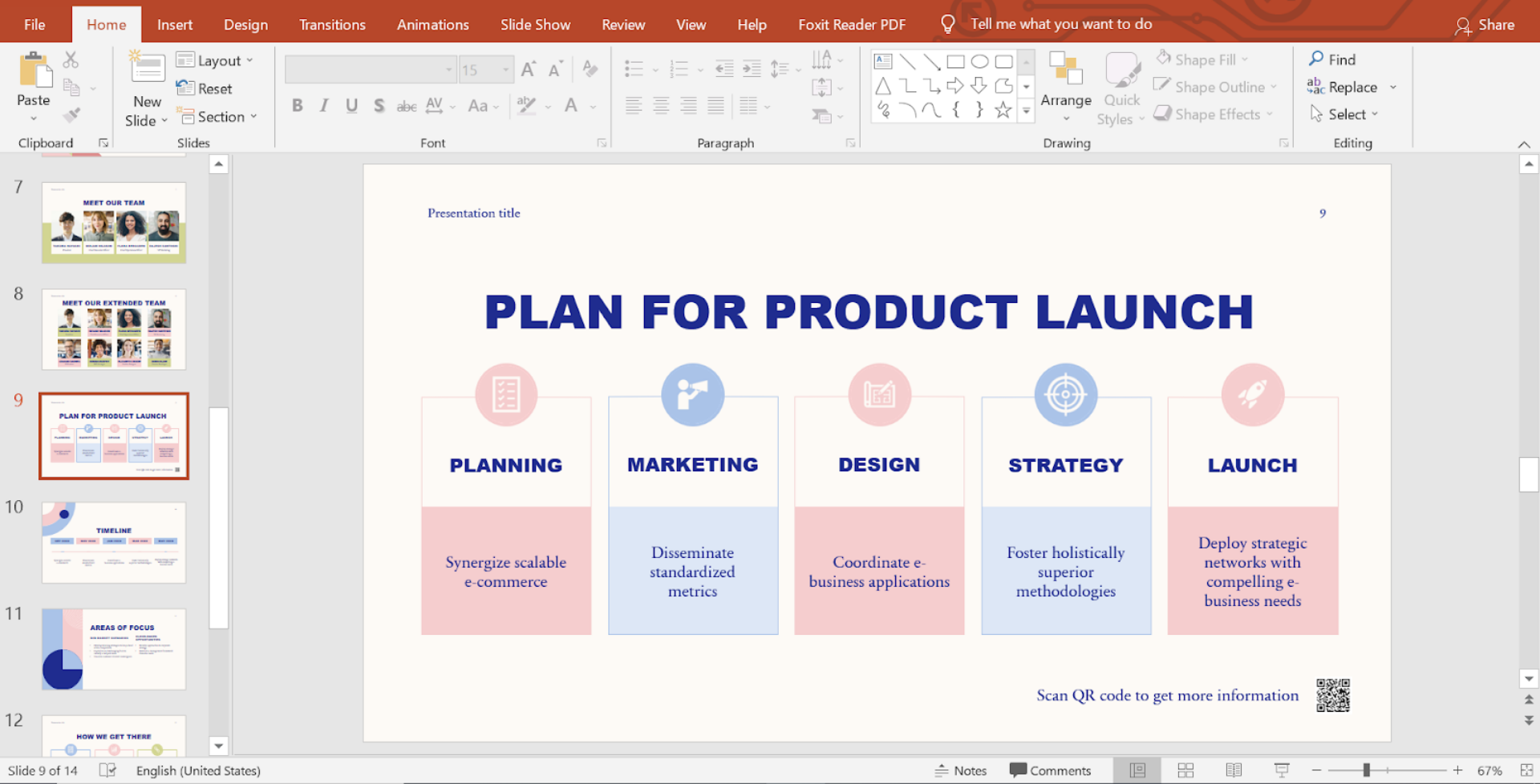1540x784 pixels.
Task: Toggle Italic formatting
Action: pyautogui.click(x=324, y=106)
